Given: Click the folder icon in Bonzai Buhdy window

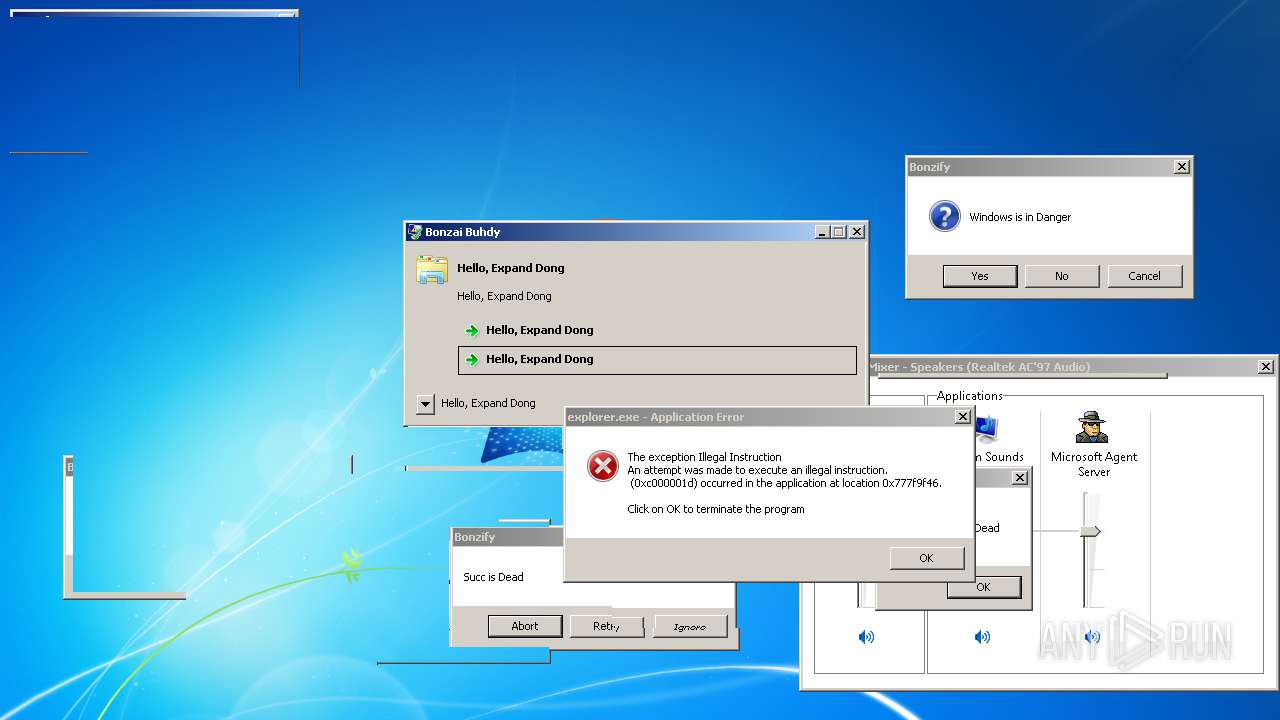Looking at the screenshot, I should (432, 270).
